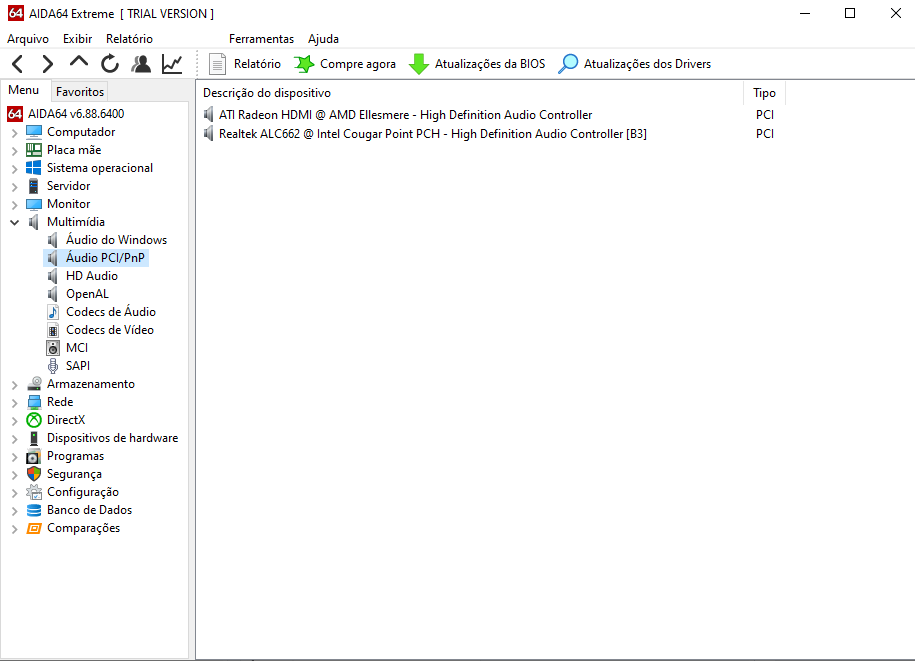This screenshot has width=915, height=661.
Task: Select Placa mãe motherboard icon
Action: [x=34, y=150]
